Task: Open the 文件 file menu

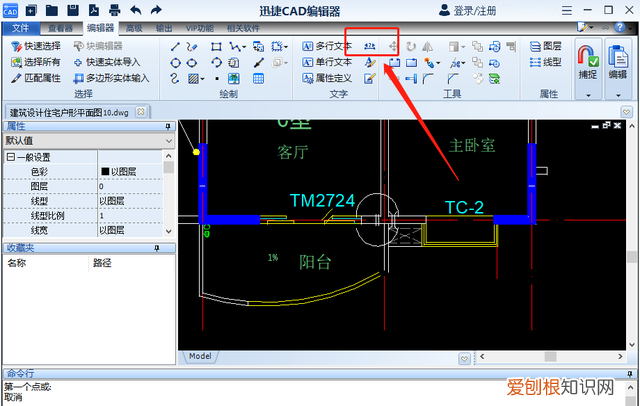Action: 20,28
